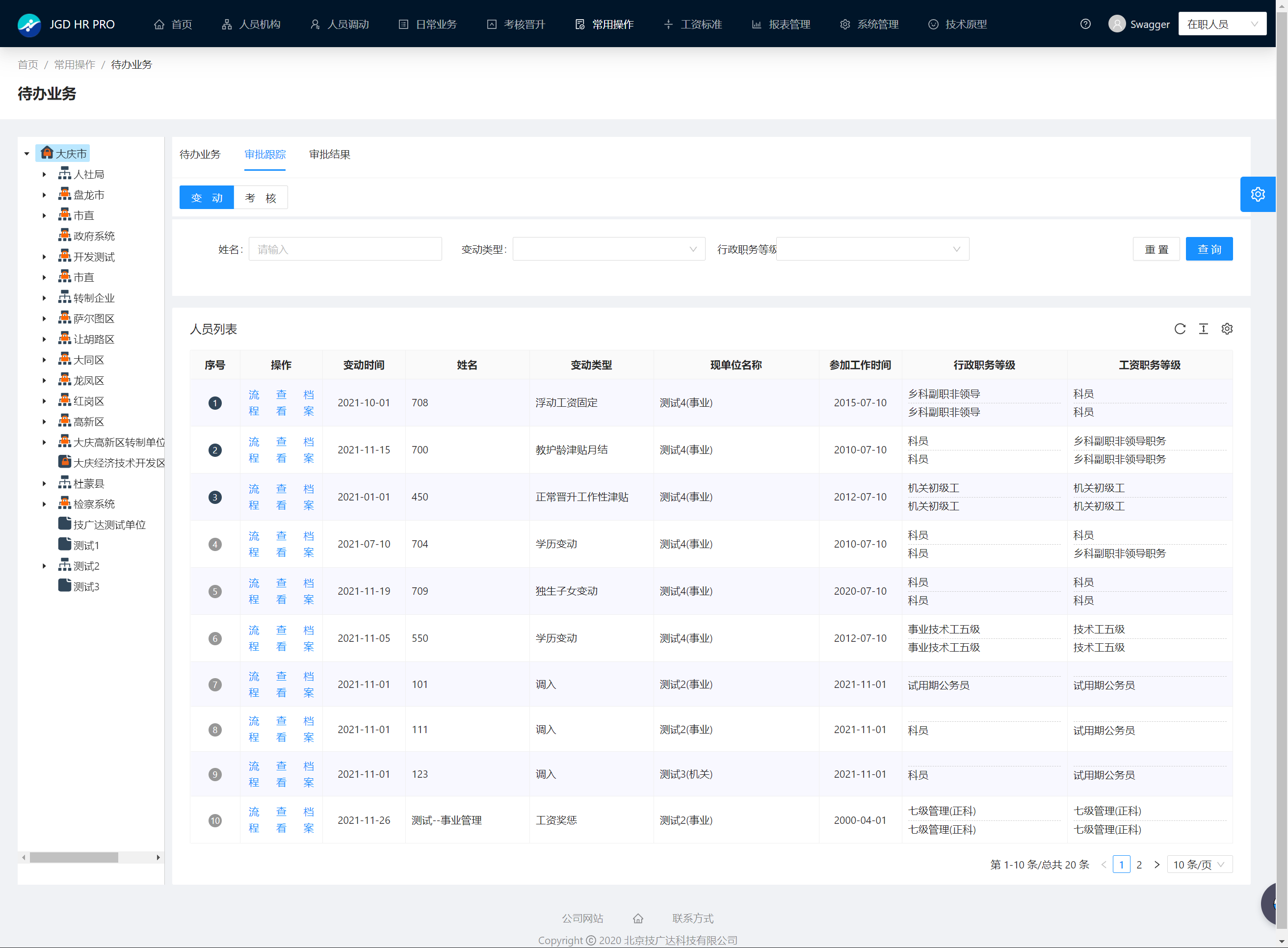The image size is (1288, 948).
Task: Expand the 测试2 tree node
Action: pos(44,566)
